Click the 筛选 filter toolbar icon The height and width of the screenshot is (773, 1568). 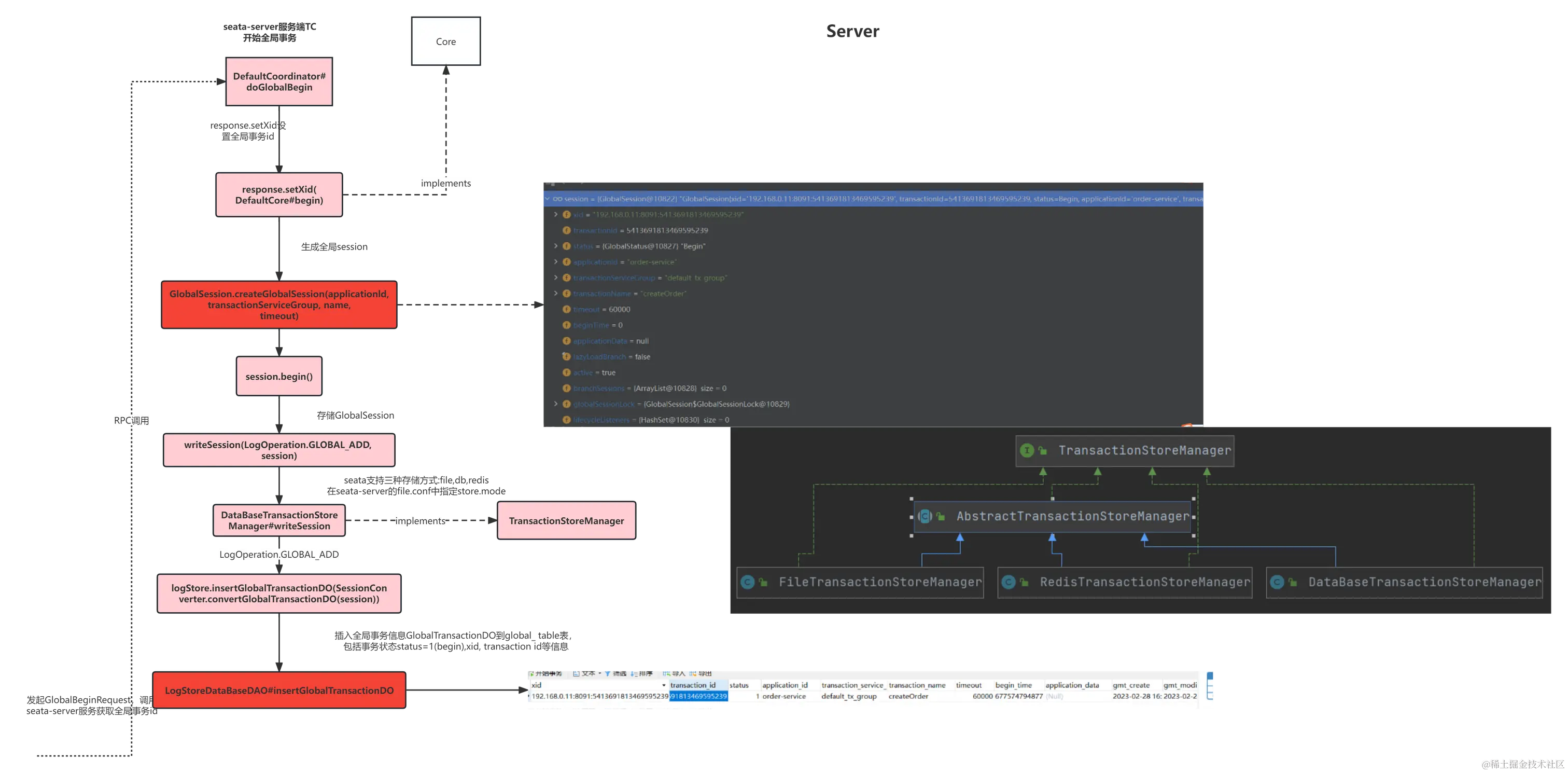608,673
